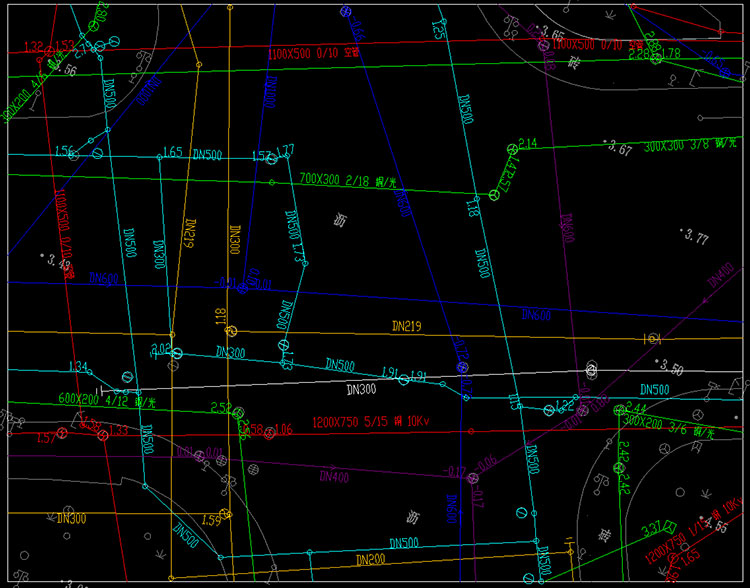Click the white DN300 pipe label

click(361, 388)
